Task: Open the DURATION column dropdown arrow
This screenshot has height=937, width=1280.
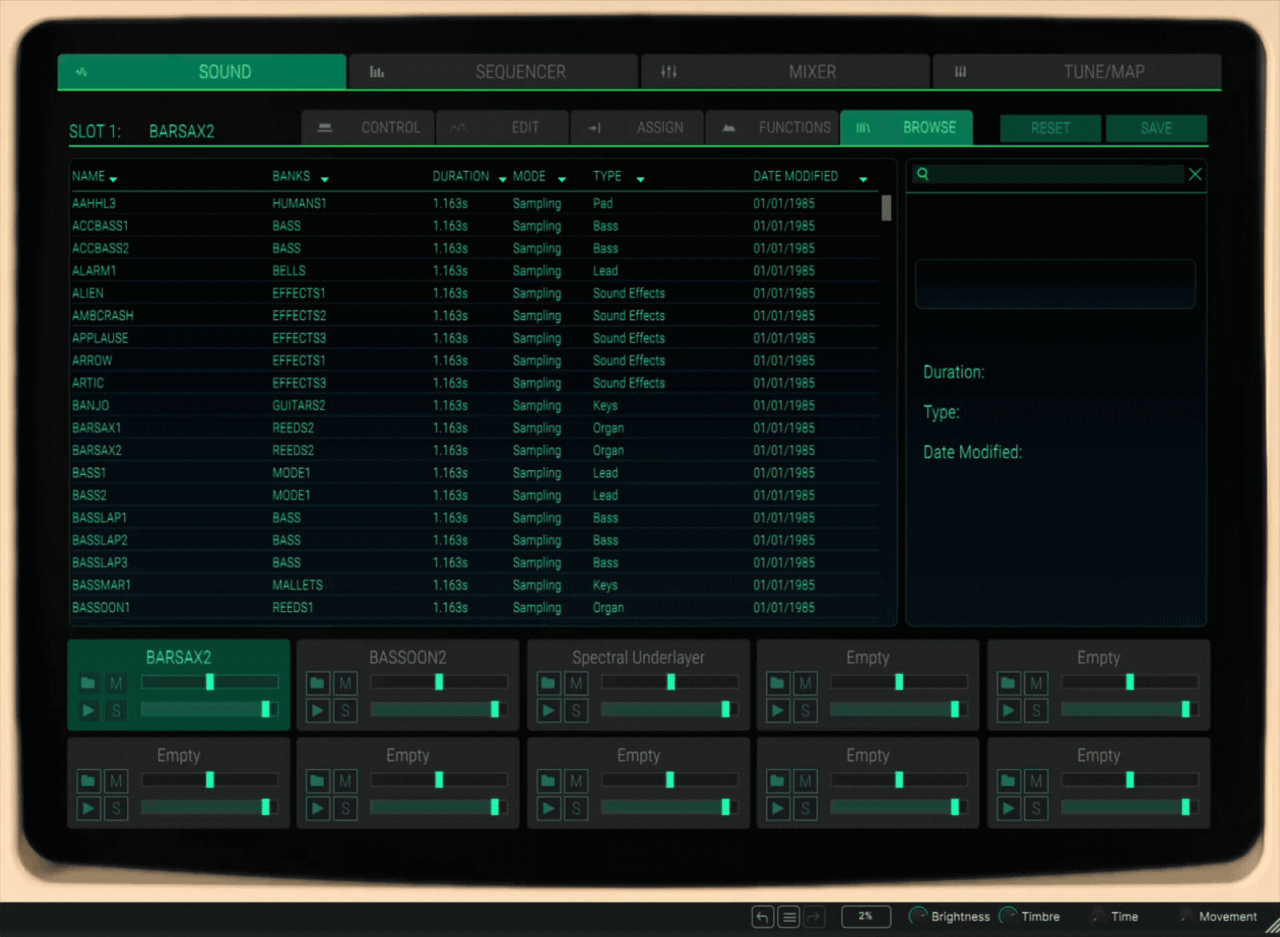Action: [502, 179]
